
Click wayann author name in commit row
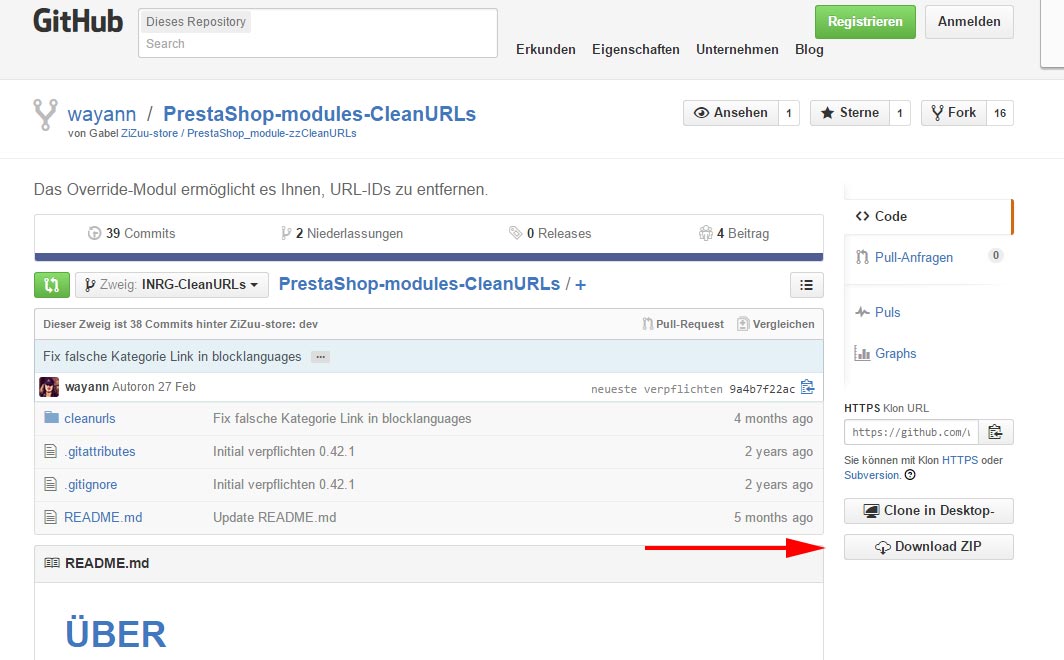(x=87, y=387)
